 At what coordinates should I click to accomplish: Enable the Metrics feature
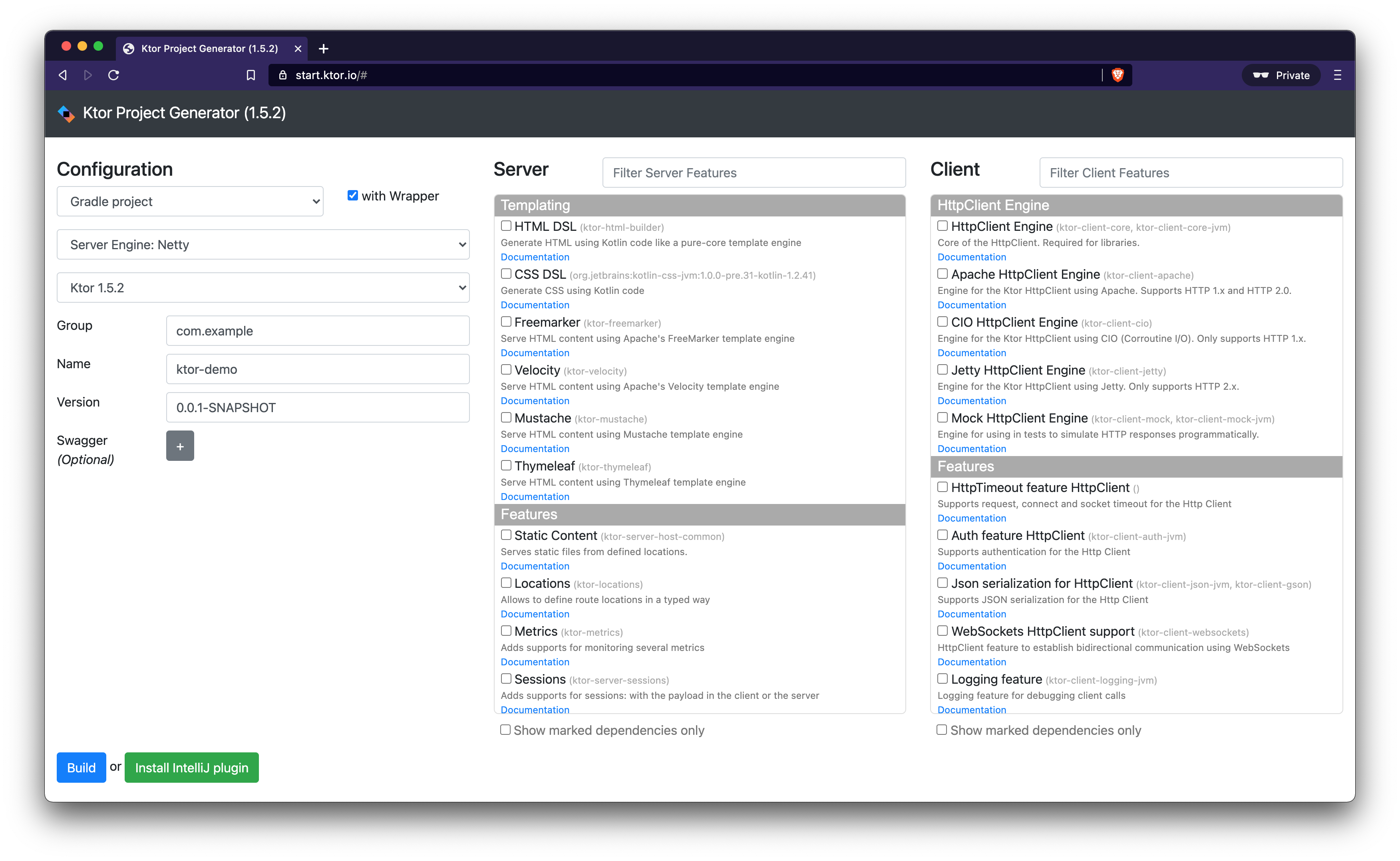click(x=506, y=630)
